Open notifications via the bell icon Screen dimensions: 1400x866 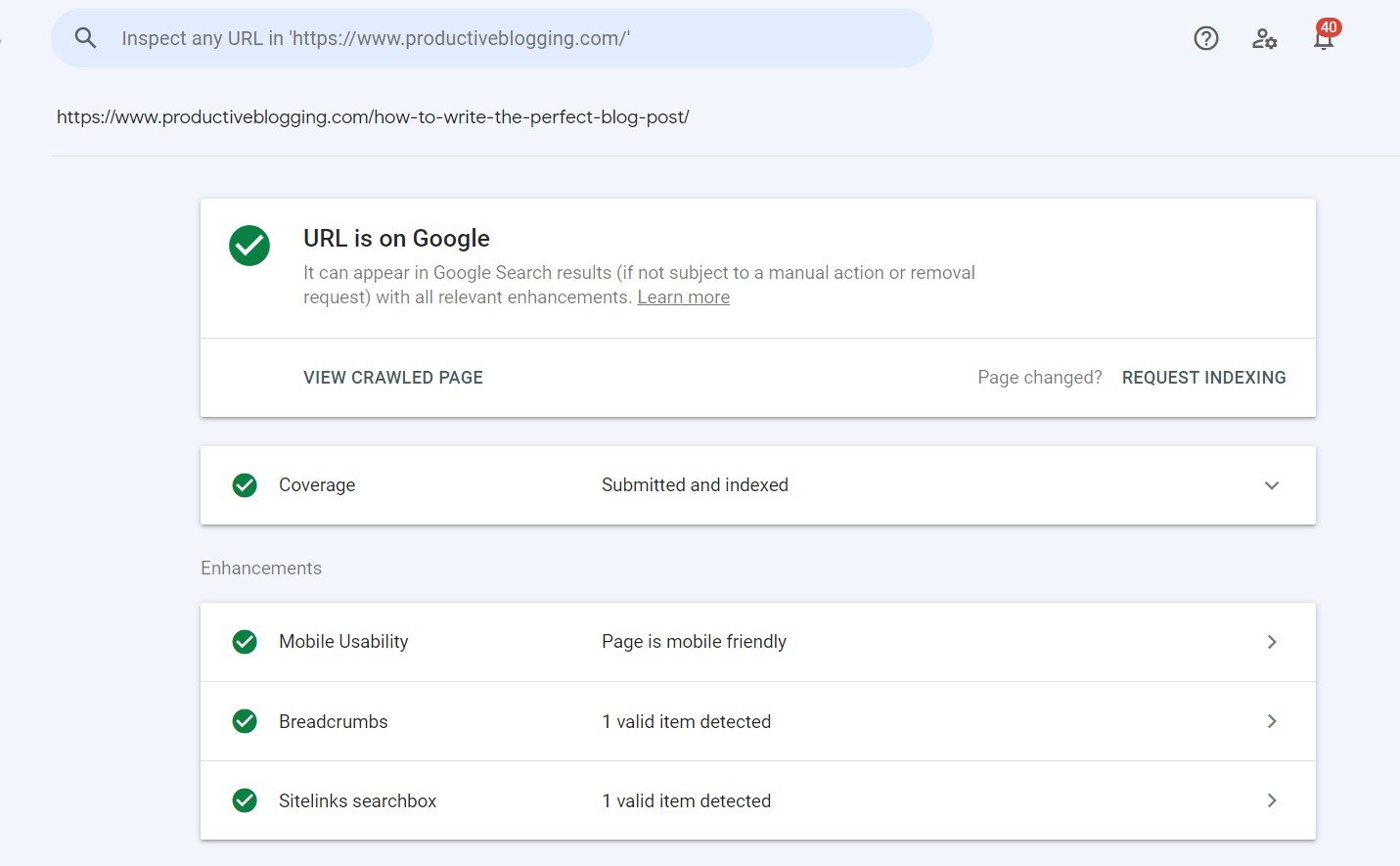1323,41
